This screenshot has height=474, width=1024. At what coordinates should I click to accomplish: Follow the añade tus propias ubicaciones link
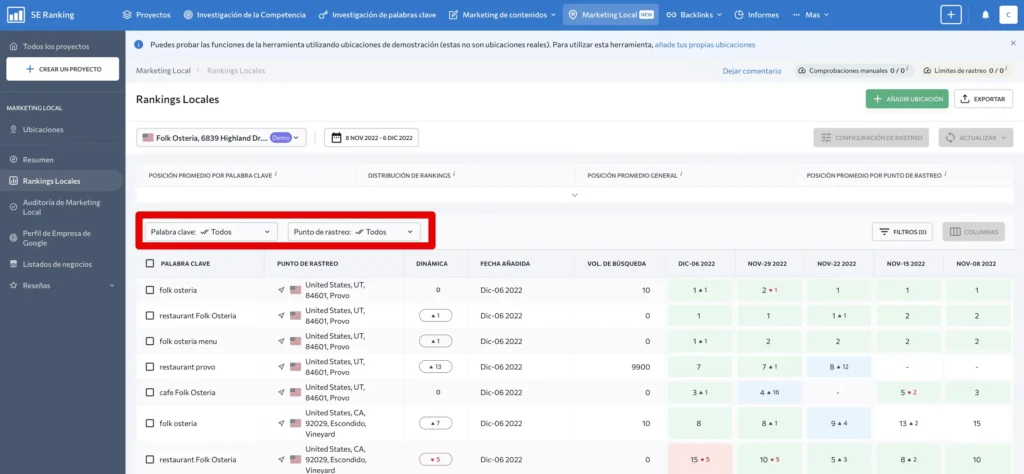(x=705, y=45)
